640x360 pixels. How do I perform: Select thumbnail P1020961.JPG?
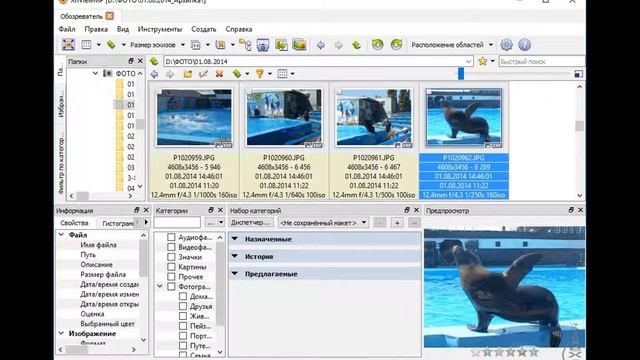pos(373,142)
